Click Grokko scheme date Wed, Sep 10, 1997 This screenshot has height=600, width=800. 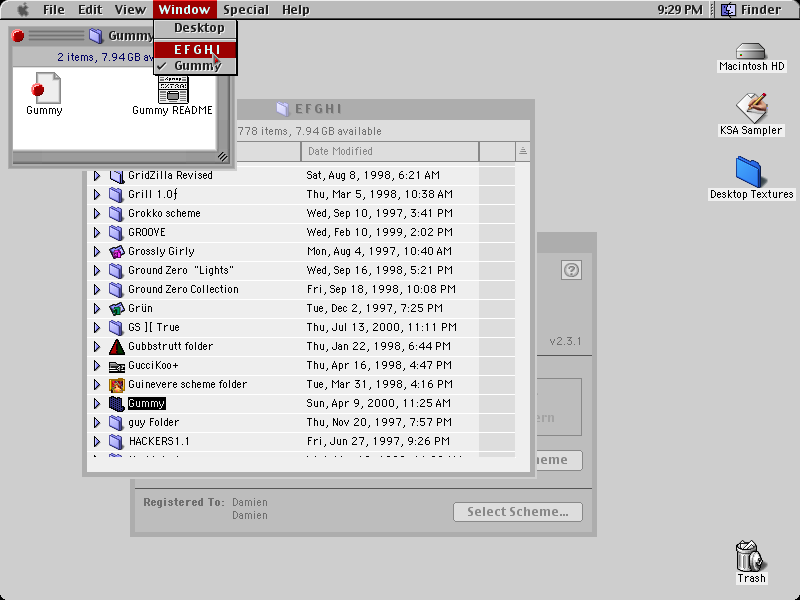pos(380,213)
